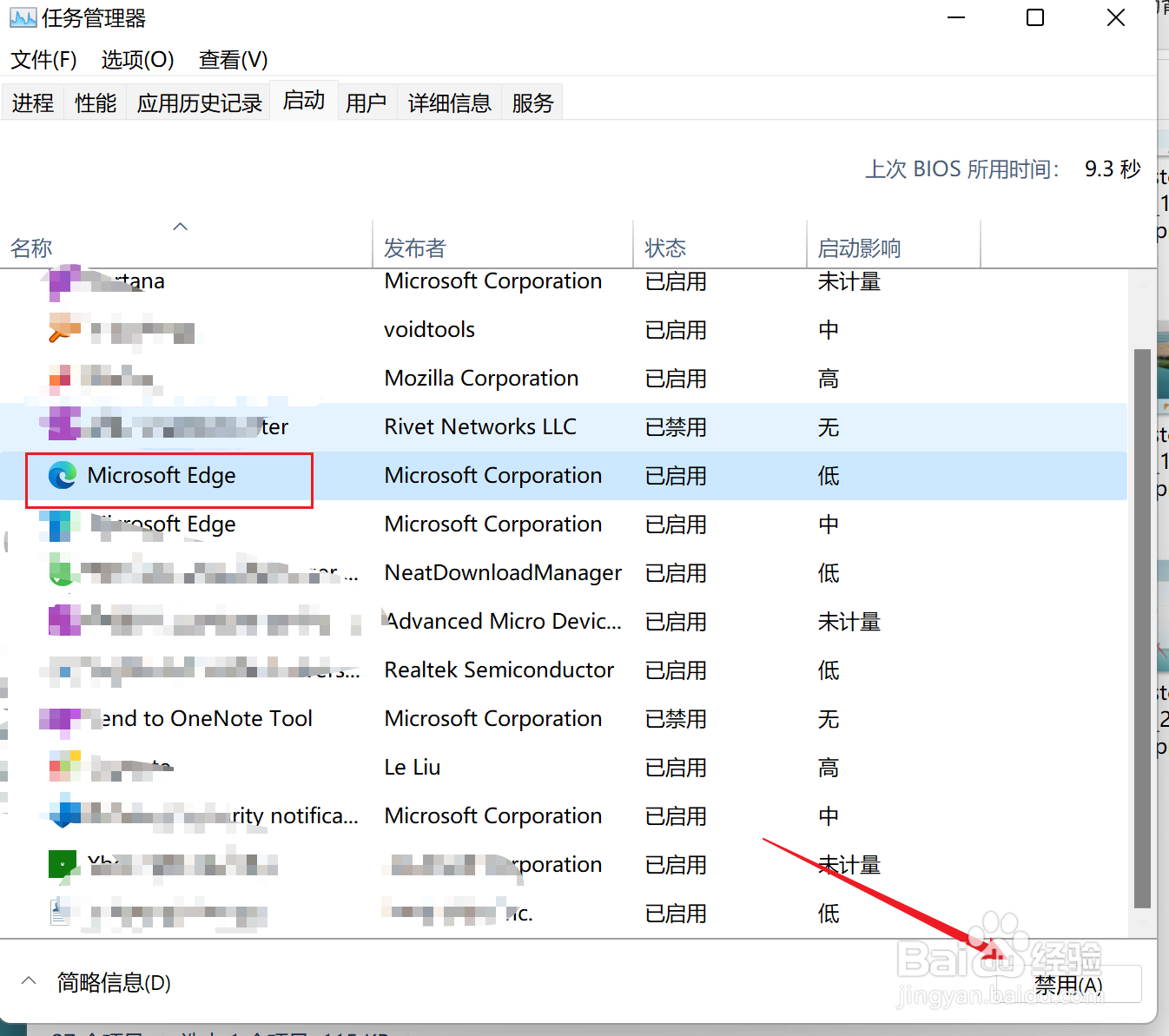This screenshot has height=1036, width=1169.
Task: Select the Mozilla Corporation row
Action: [x=564, y=379]
